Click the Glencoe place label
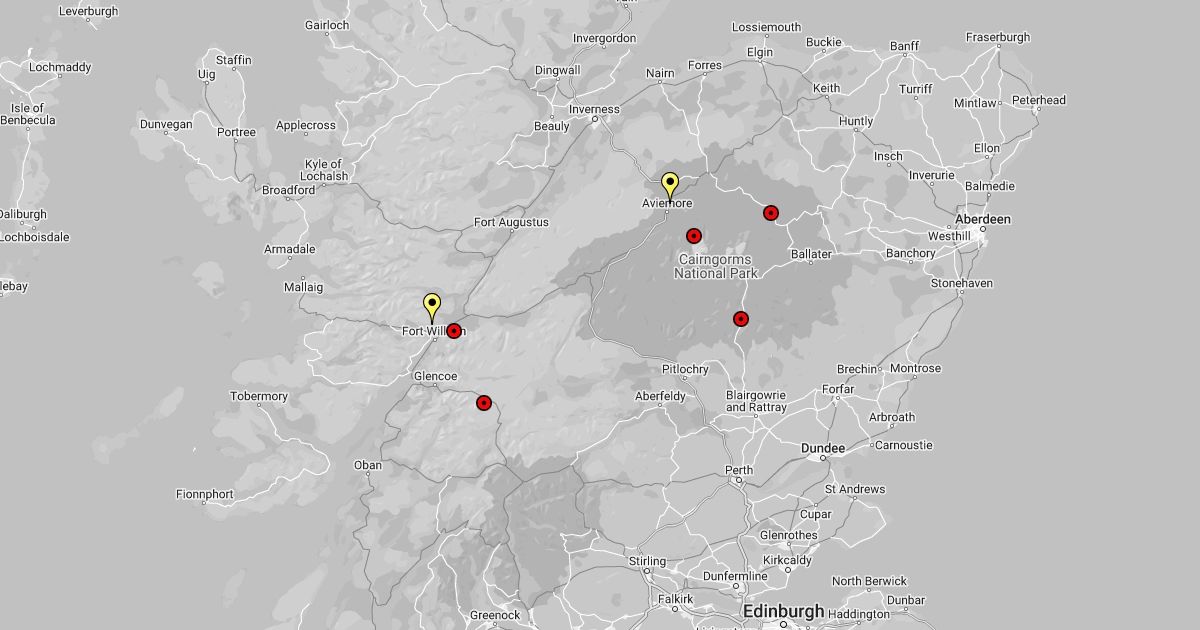Screen dimensions: 1200x630 pyautogui.click(x=435, y=377)
